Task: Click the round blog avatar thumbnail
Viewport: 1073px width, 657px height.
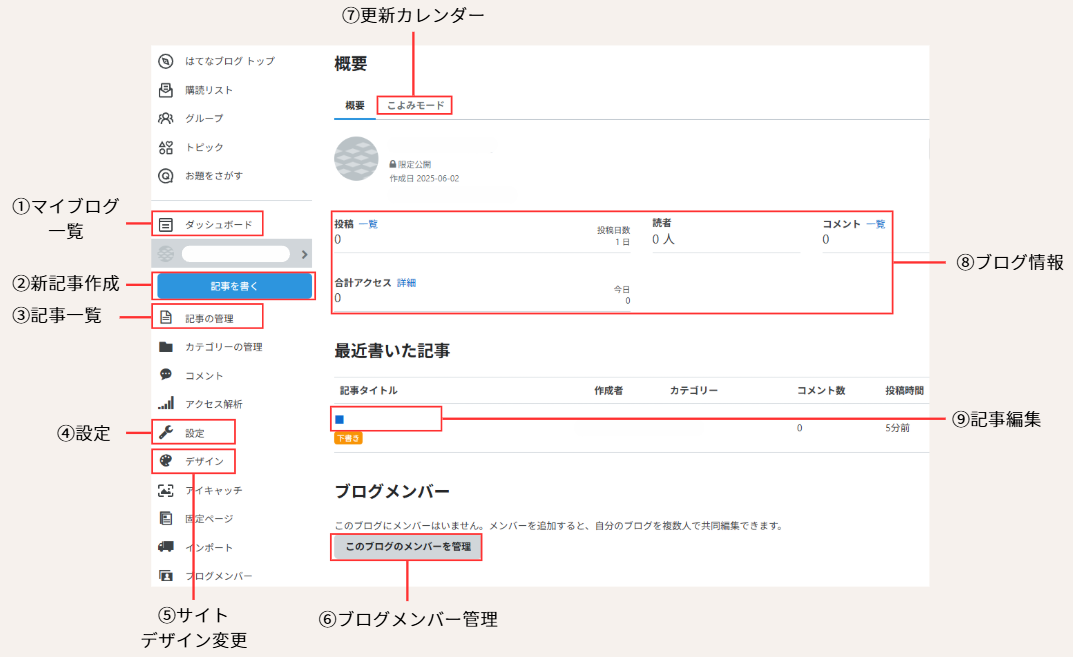Action: (x=356, y=160)
